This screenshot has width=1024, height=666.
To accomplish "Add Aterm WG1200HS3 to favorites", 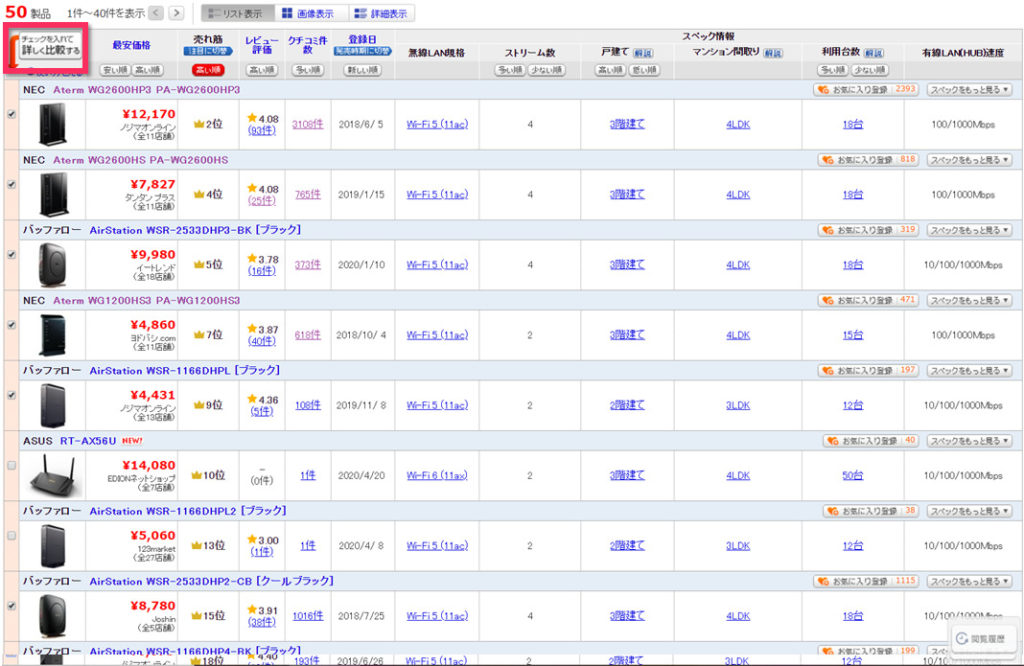I will click(869, 300).
